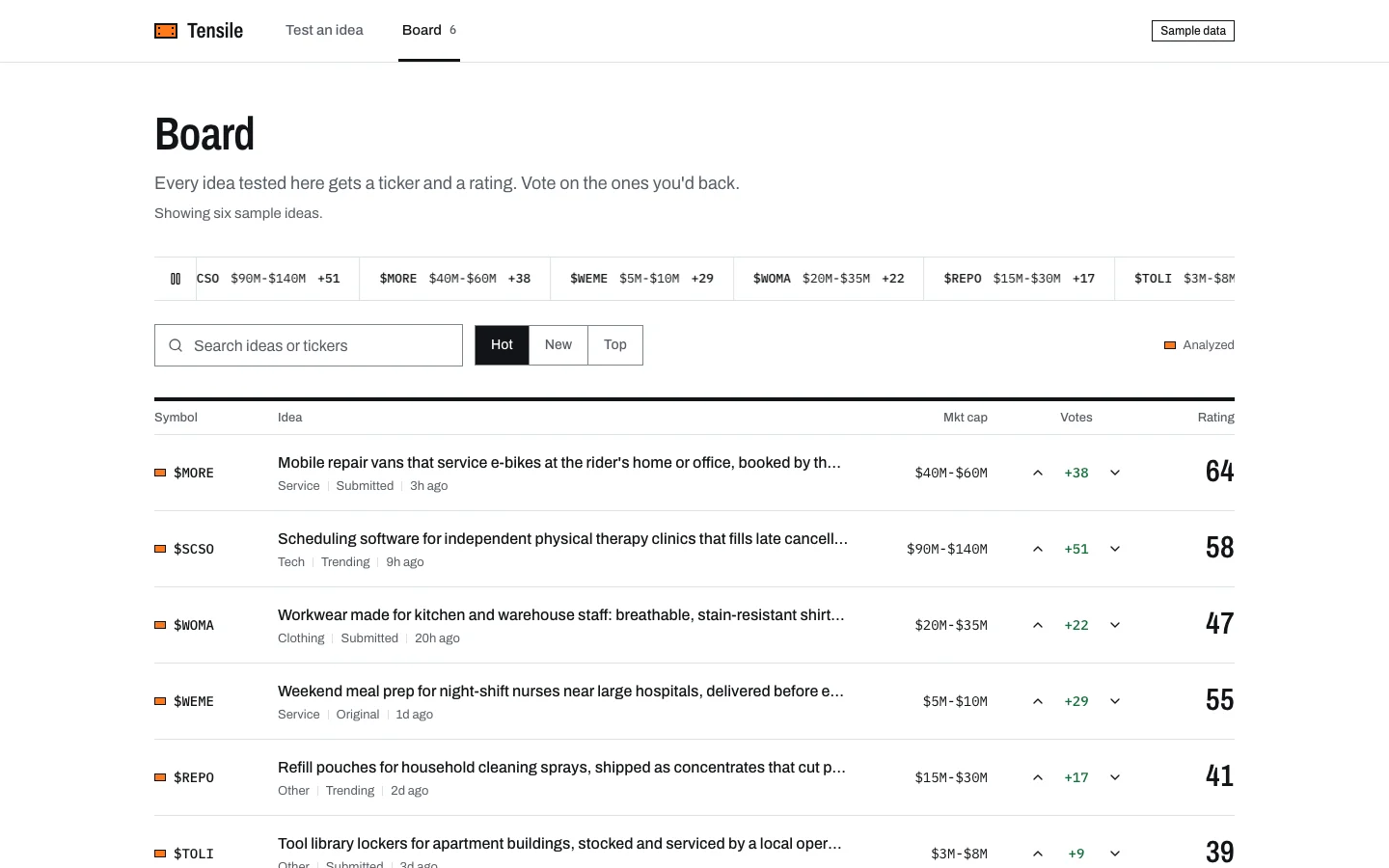1389x868 pixels.
Task: Click the Symbol column header
Action: 176,418
